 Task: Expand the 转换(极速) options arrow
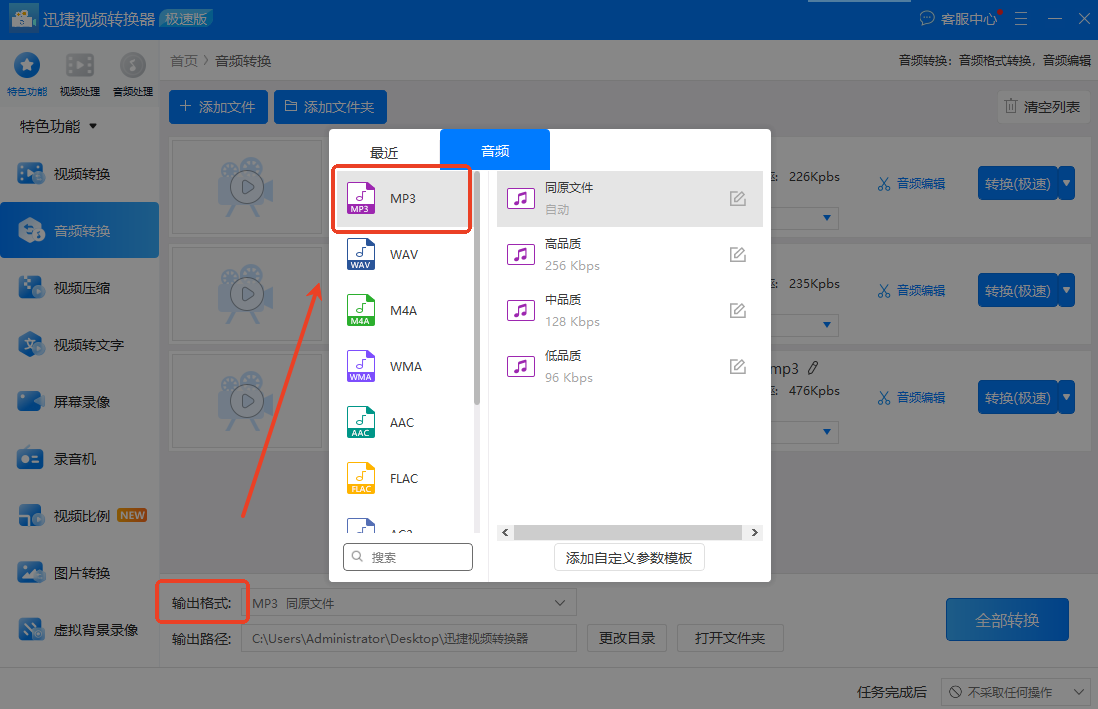(x=1067, y=183)
